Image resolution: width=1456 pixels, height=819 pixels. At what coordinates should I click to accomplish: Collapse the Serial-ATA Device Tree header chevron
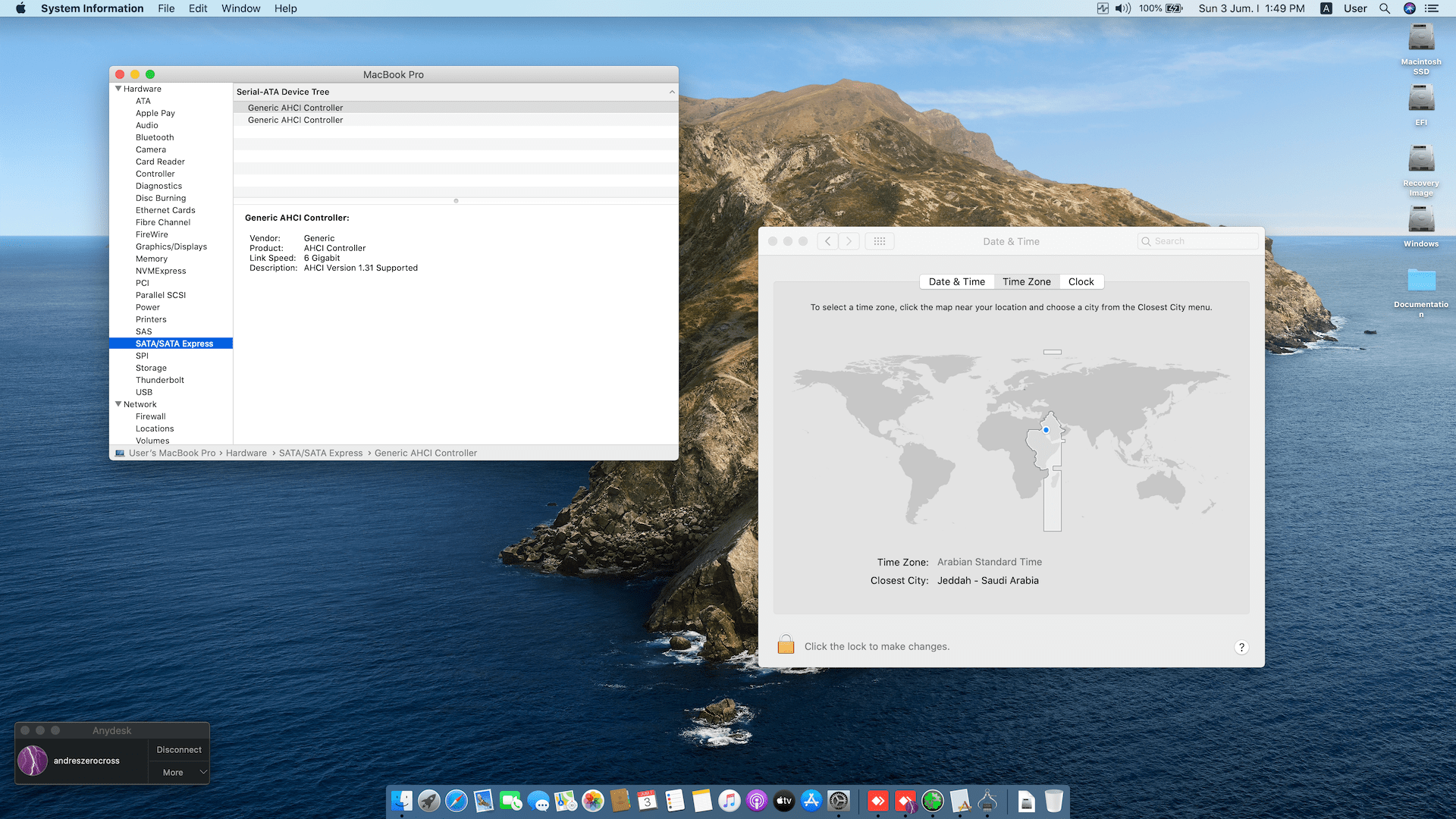click(x=672, y=92)
